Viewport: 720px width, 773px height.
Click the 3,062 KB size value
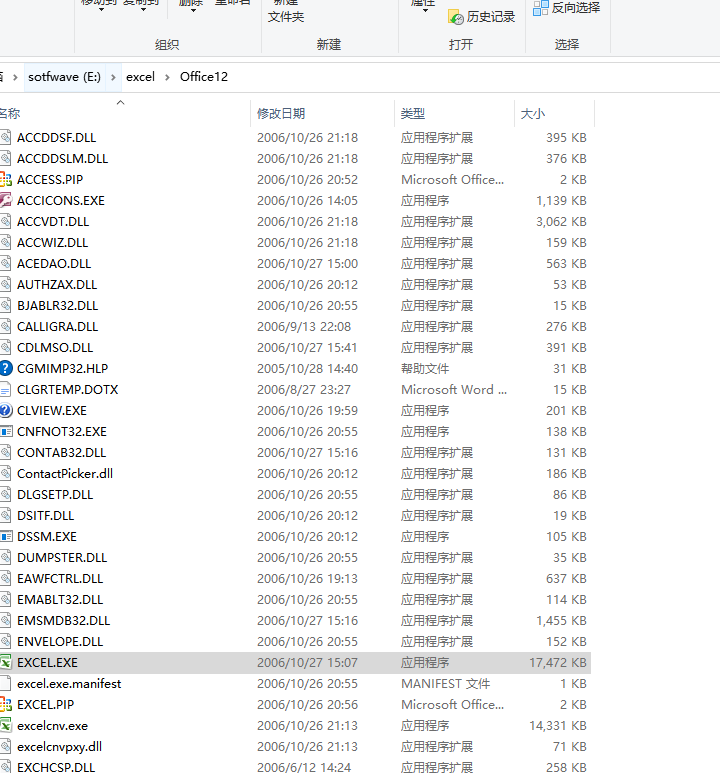pyautogui.click(x=561, y=222)
